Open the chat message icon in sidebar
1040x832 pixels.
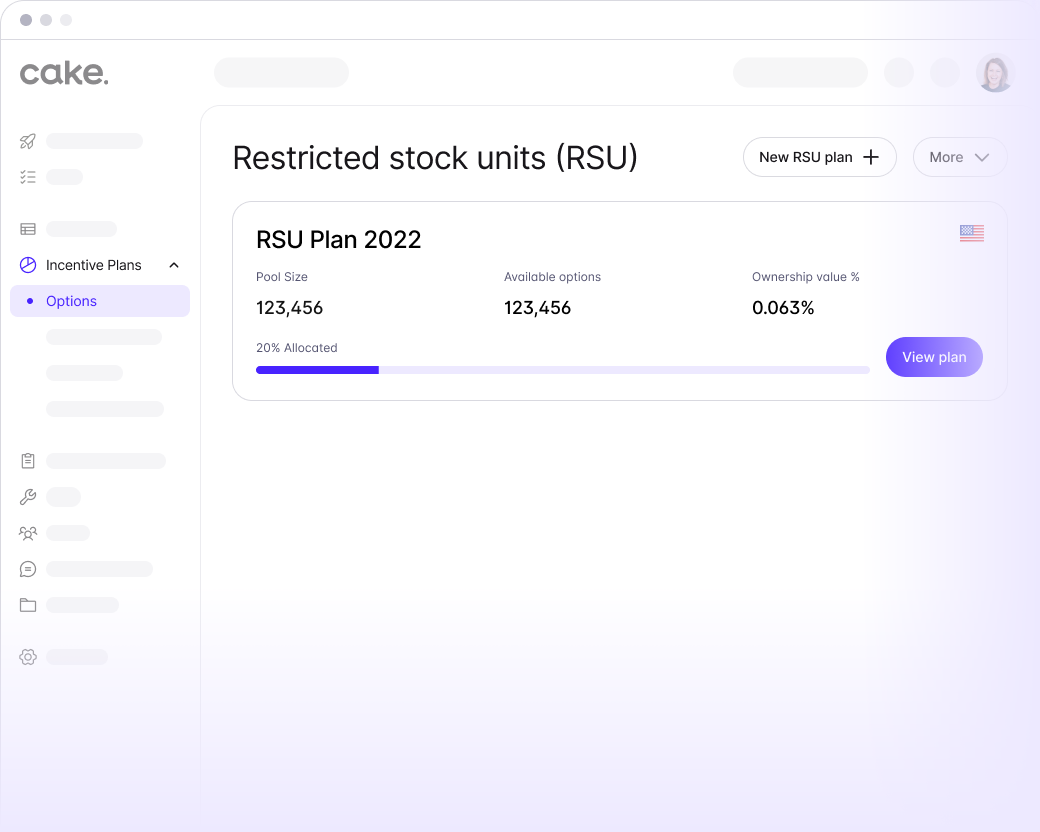point(27,569)
